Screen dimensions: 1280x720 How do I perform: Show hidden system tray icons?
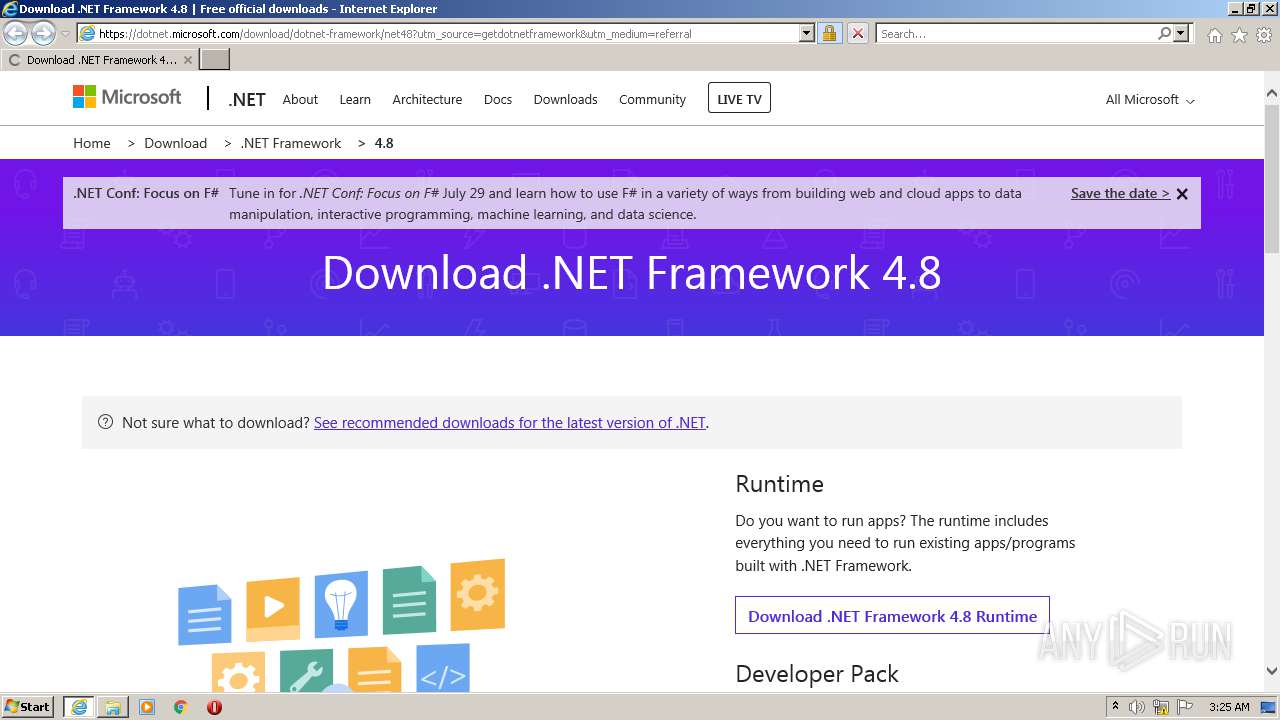point(1116,707)
